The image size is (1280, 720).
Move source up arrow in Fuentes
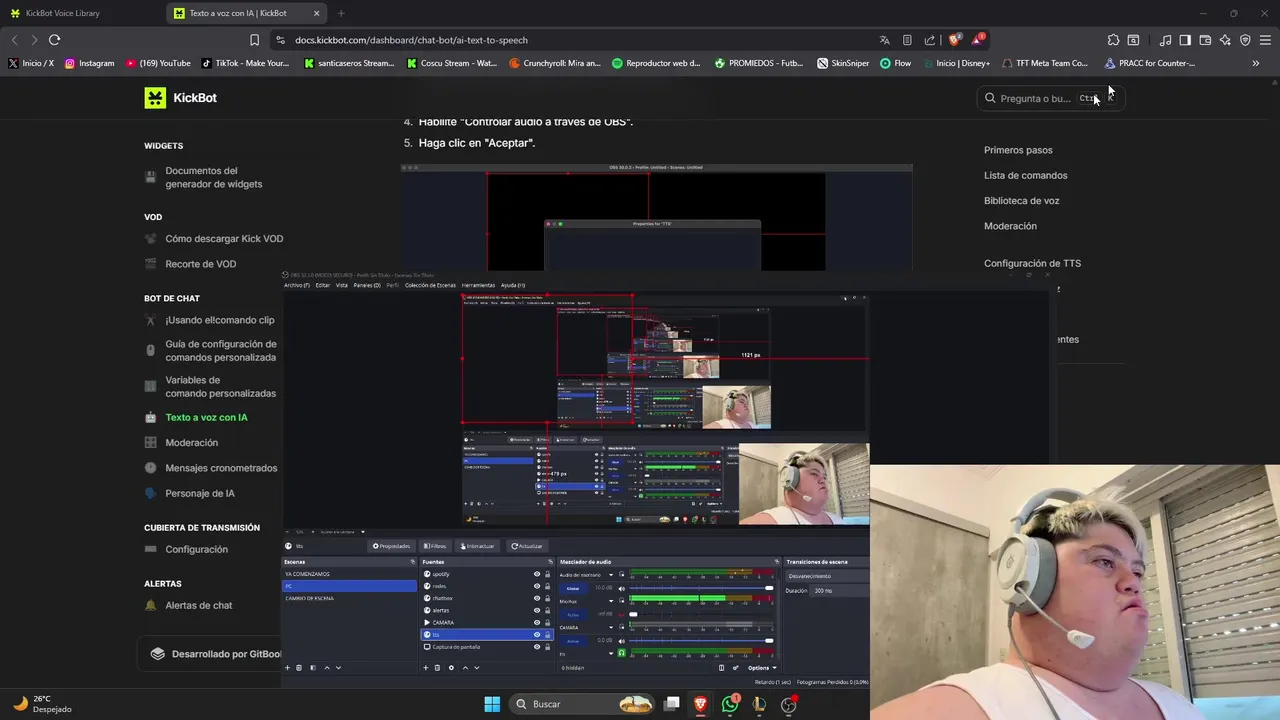point(465,667)
